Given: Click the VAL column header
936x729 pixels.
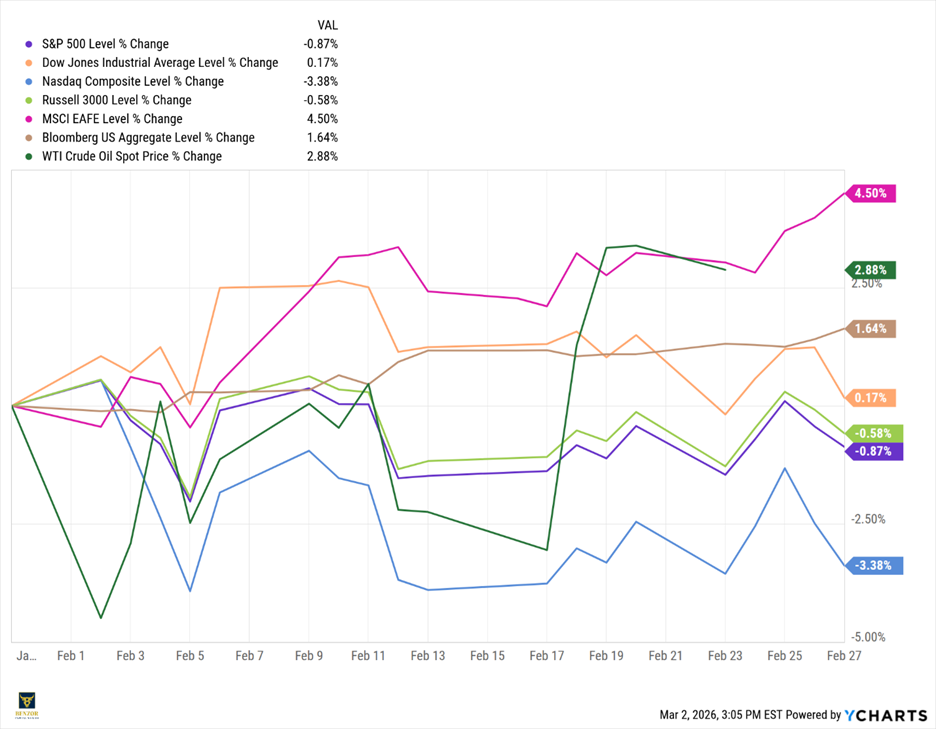Looking at the screenshot, I should click(327, 25).
